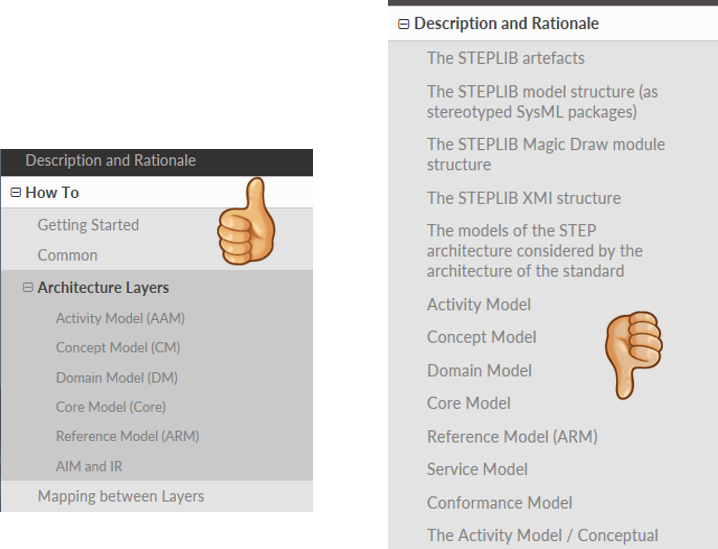Image resolution: width=718 pixels, height=549 pixels.
Task: Select the Common link
Action: (x=67, y=255)
